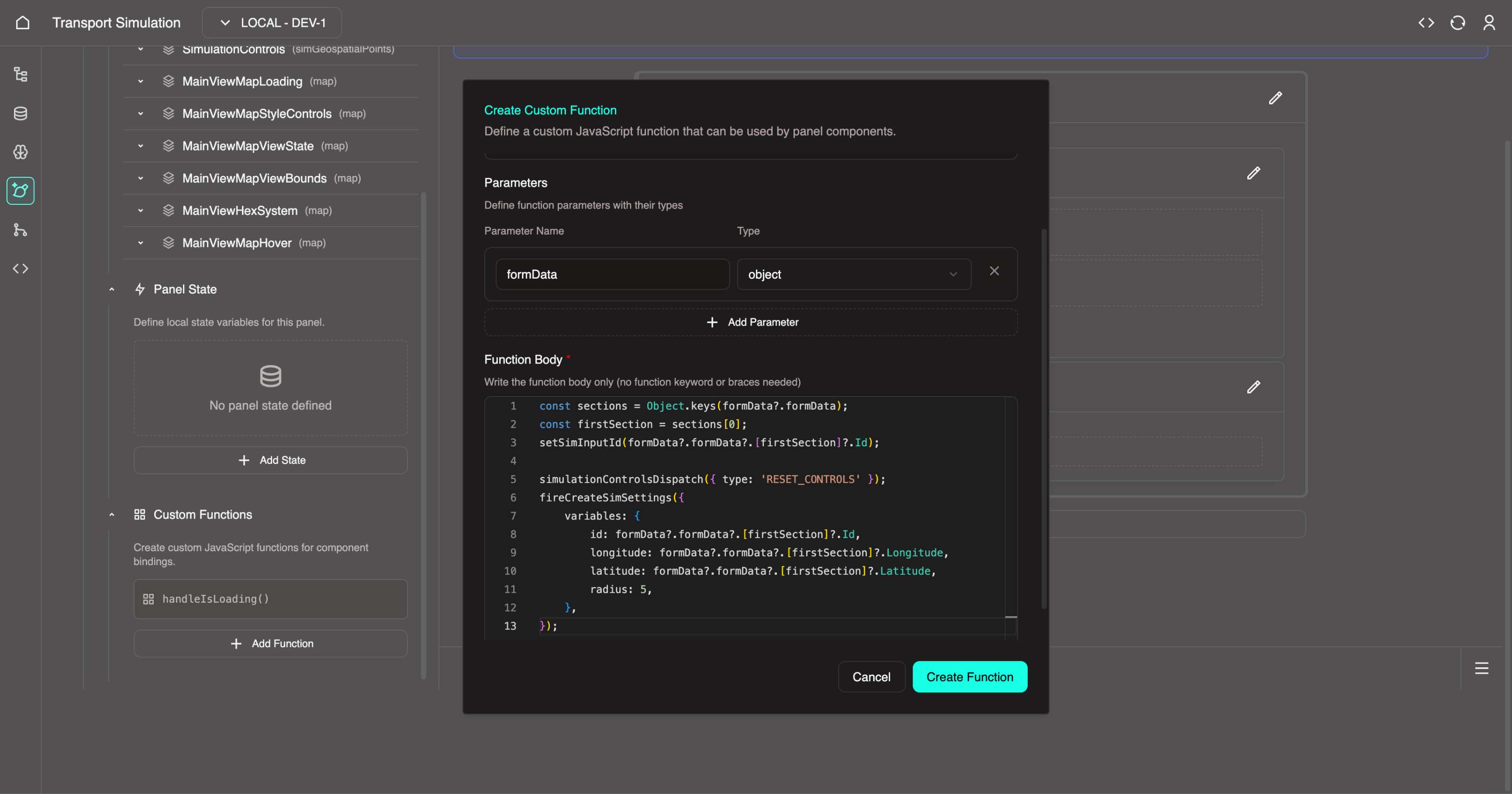Viewport: 1512px width, 794px height.
Task: Go to home via house icon
Action: point(22,22)
